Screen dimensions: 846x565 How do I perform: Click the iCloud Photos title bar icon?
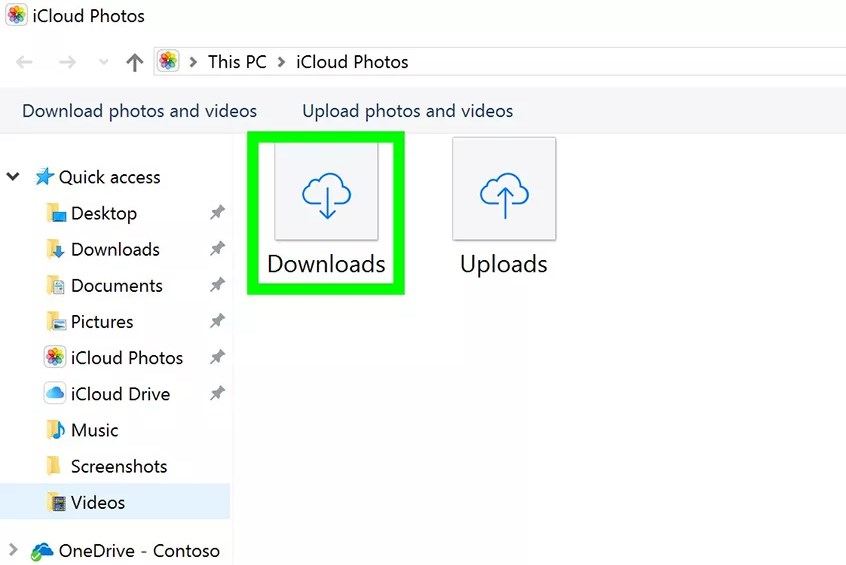pyautogui.click(x=16, y=15)
